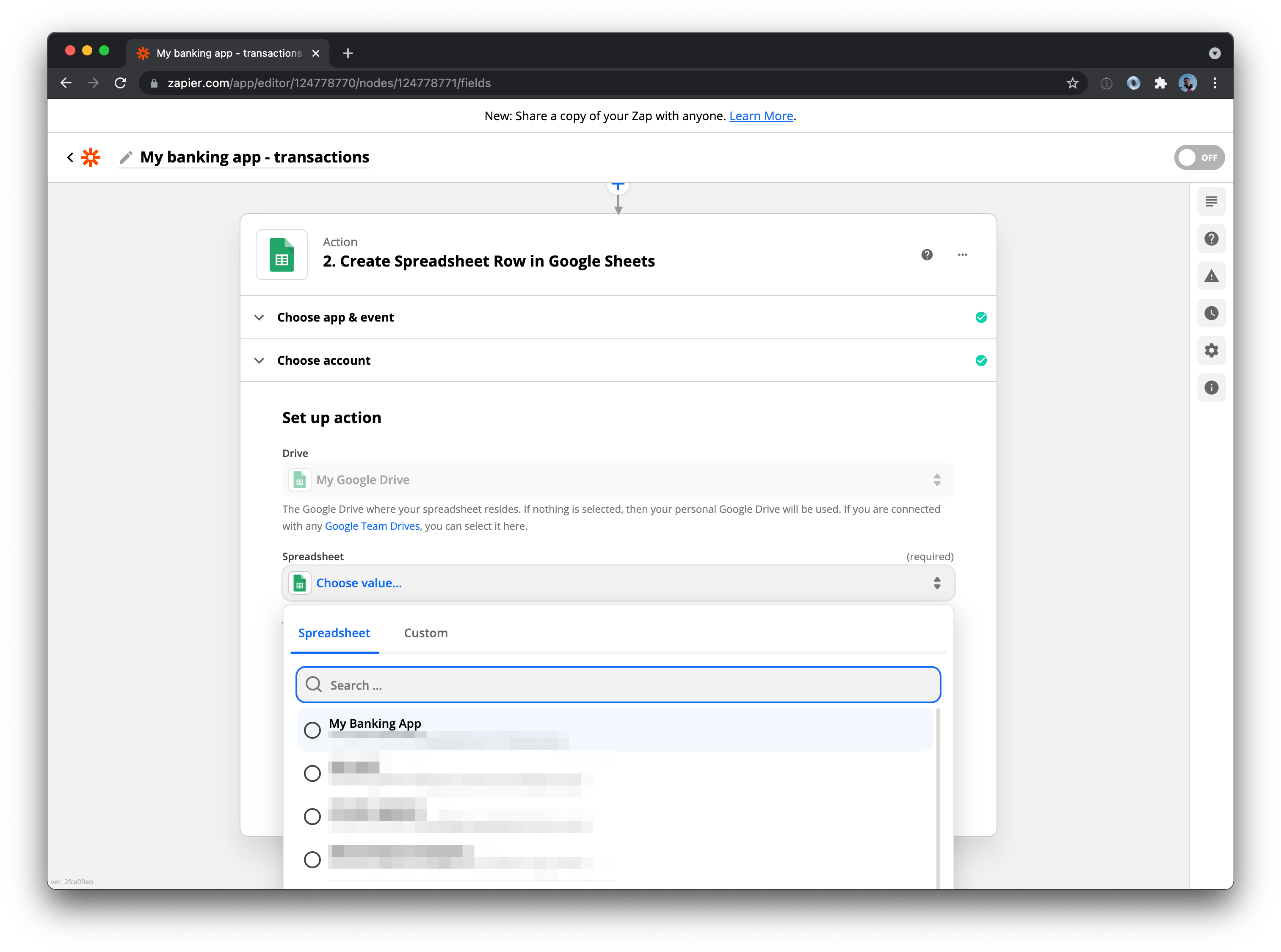
Task: Open the Spreadsheet Choose value dropdown
Action: click(618, 583)
